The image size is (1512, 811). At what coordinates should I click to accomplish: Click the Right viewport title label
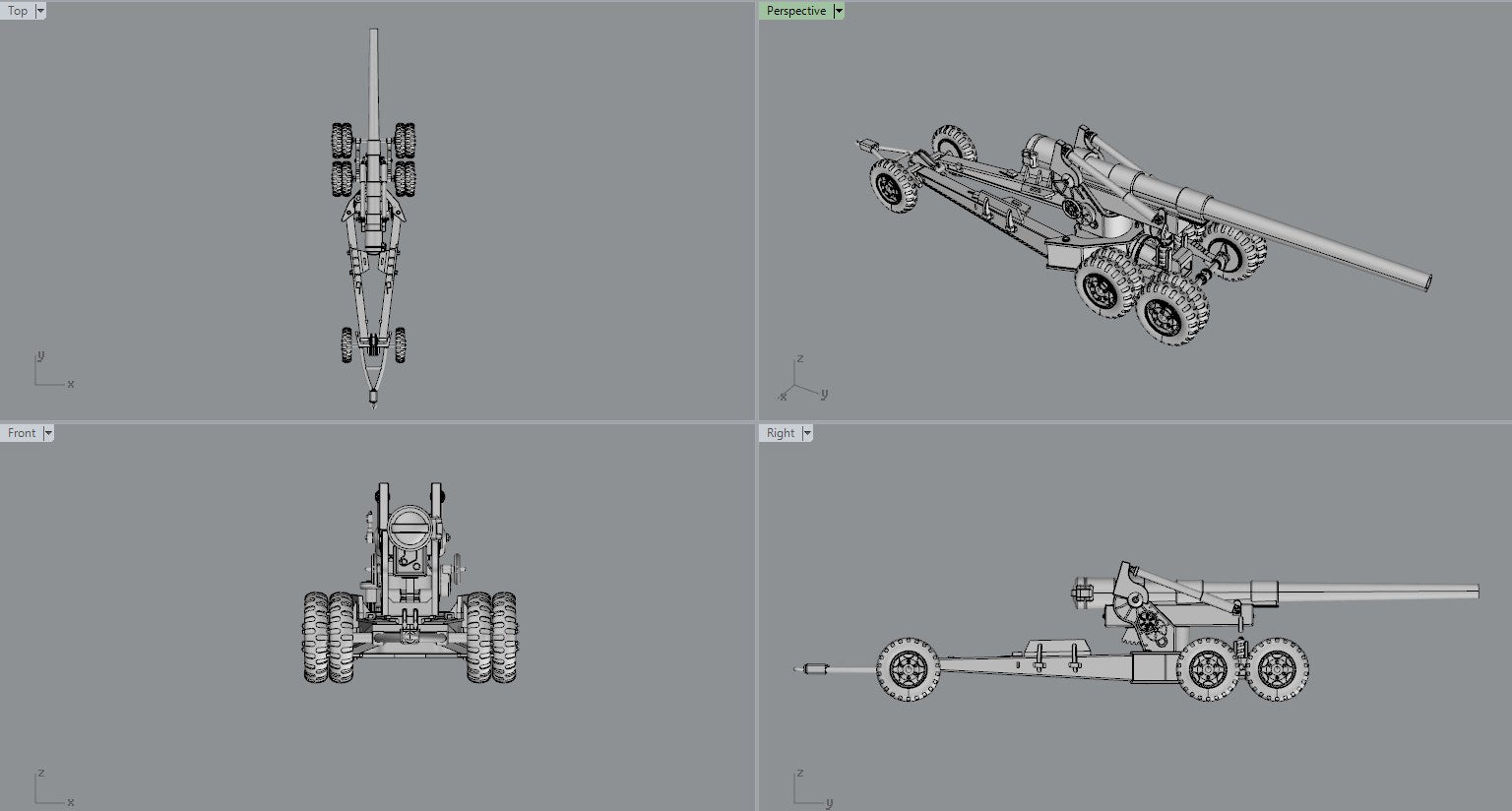781,432
